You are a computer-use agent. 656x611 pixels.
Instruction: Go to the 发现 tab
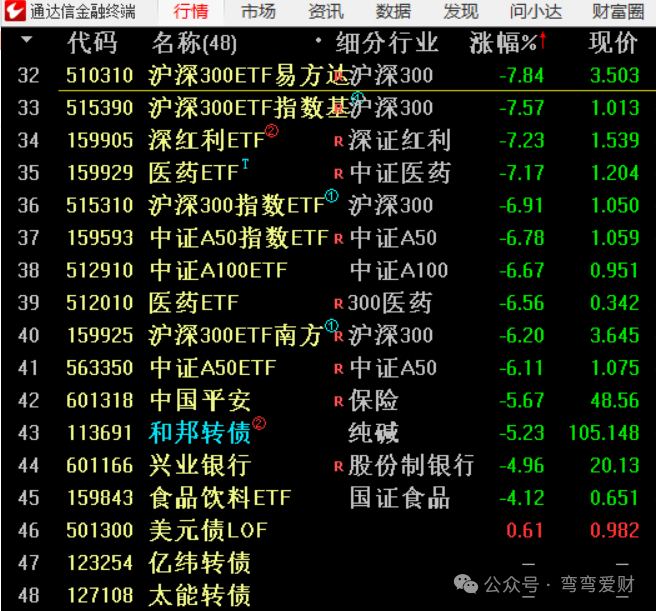click(461, 12)
